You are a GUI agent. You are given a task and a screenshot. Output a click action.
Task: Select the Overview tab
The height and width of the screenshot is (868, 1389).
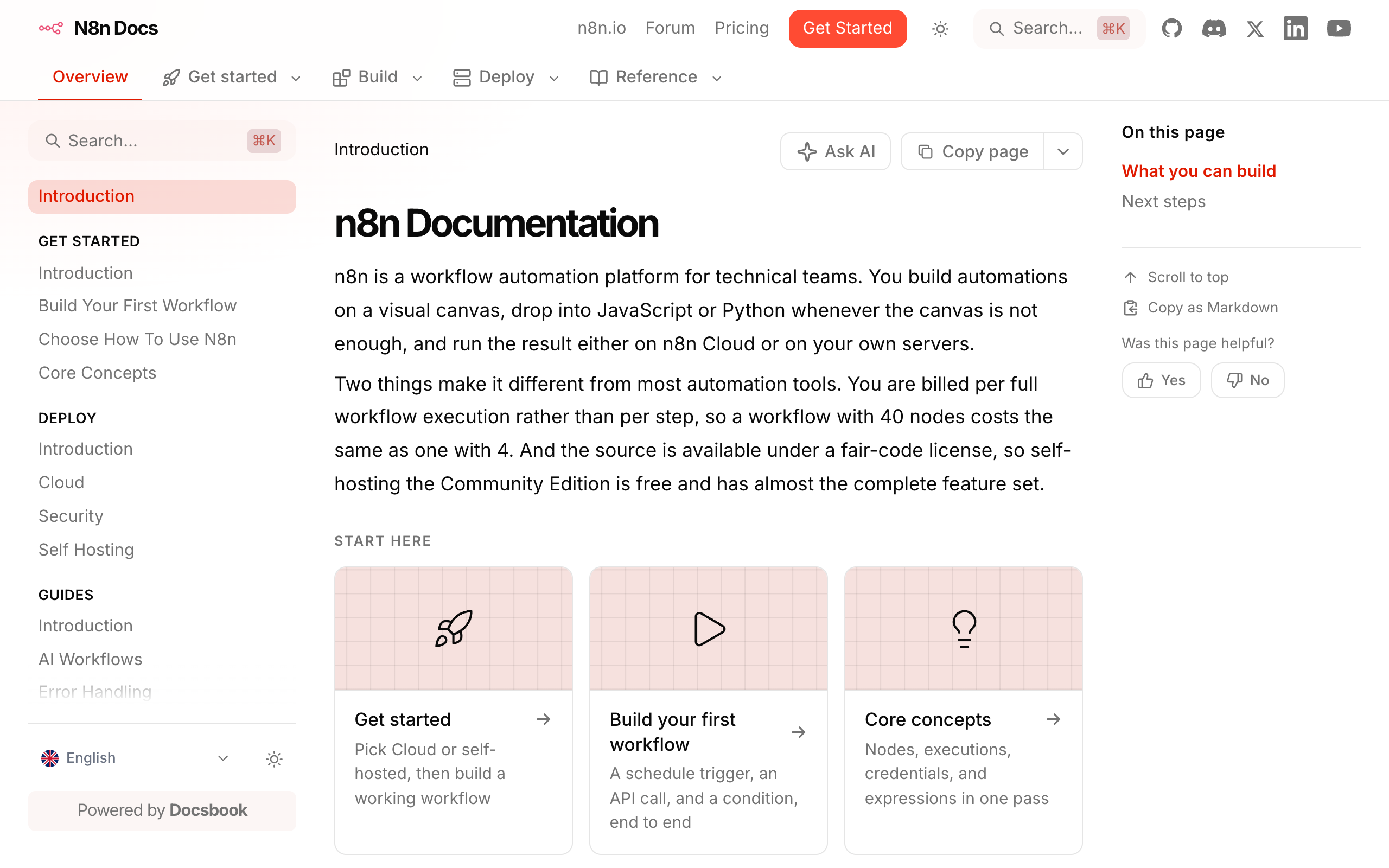click(90, 77)
